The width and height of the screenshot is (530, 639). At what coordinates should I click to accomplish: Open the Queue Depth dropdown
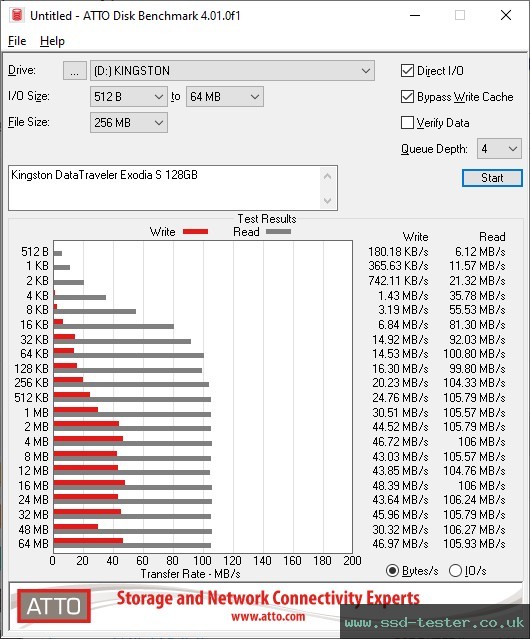pos(499,149)
